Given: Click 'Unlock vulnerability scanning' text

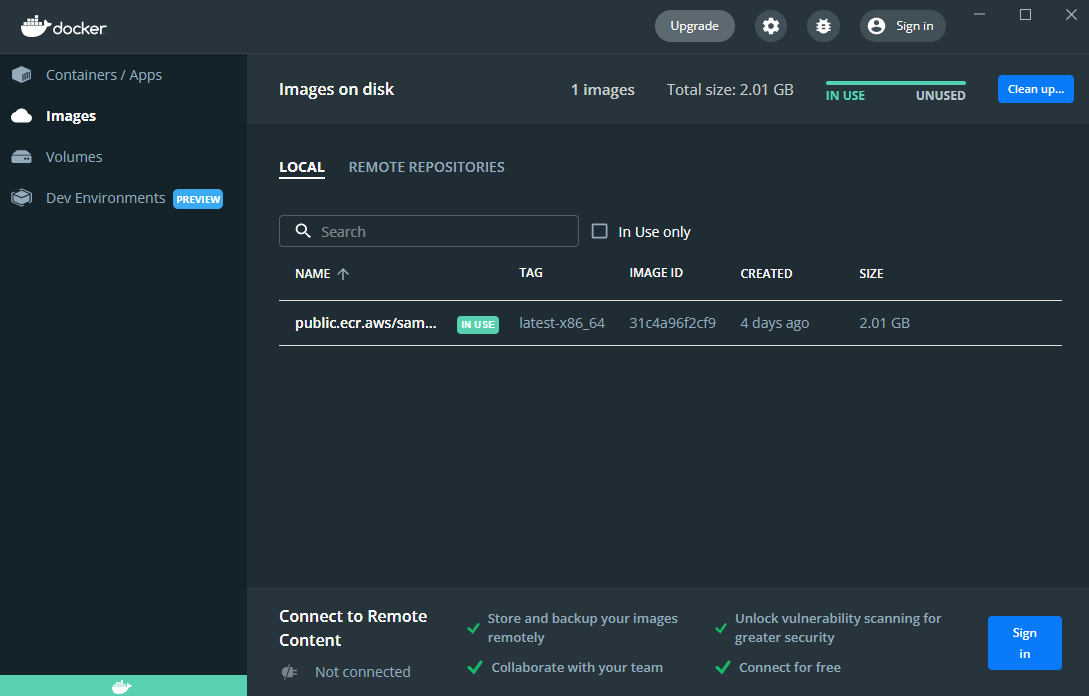Looking at the screenshot, I should (x=838, y=628).
